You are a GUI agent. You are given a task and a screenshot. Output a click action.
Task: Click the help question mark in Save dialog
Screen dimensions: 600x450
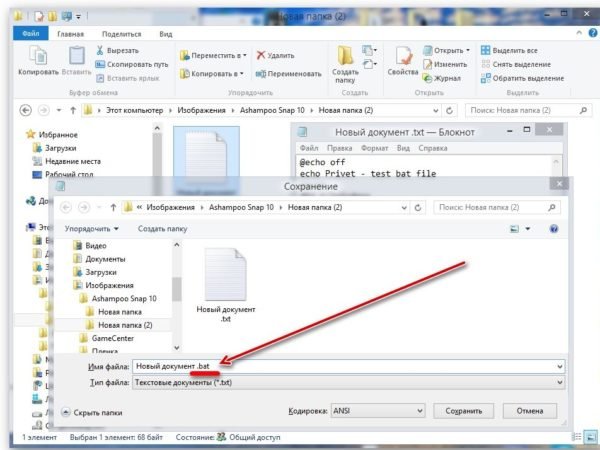pyautogui.click(x=553, y=229)
